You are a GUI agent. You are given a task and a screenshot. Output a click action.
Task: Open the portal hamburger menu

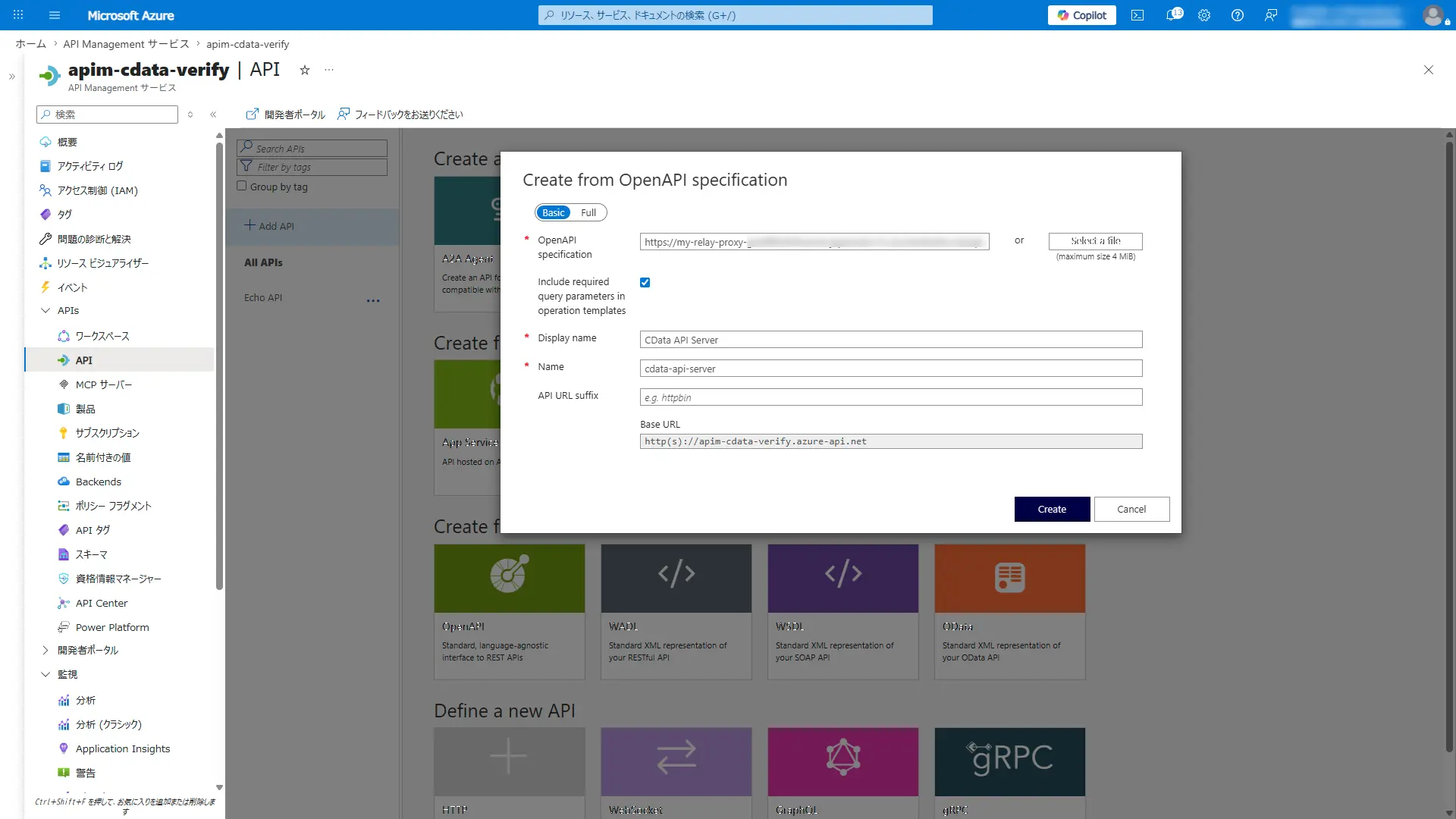[54, 15]
